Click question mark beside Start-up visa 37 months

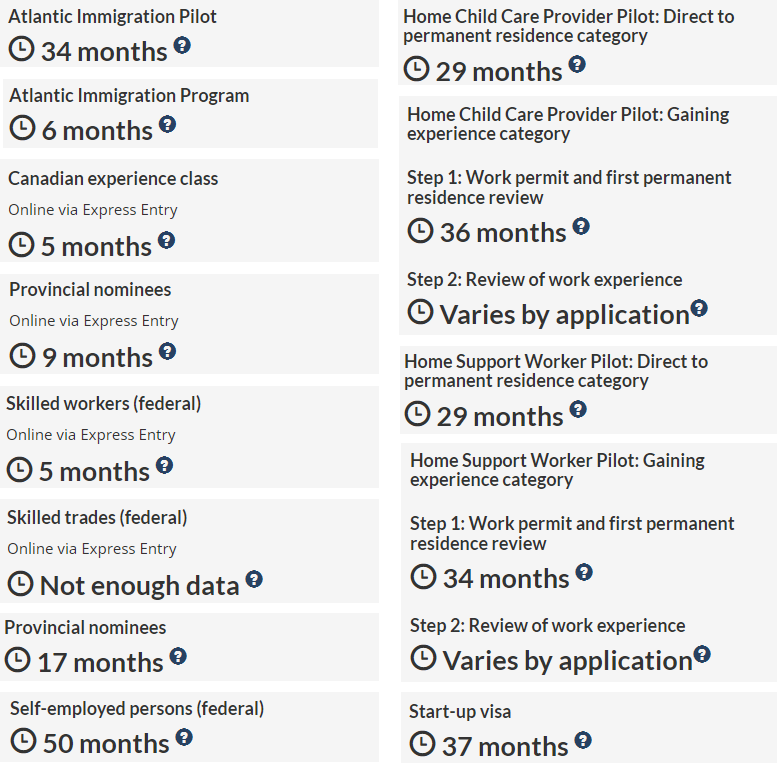583,740
